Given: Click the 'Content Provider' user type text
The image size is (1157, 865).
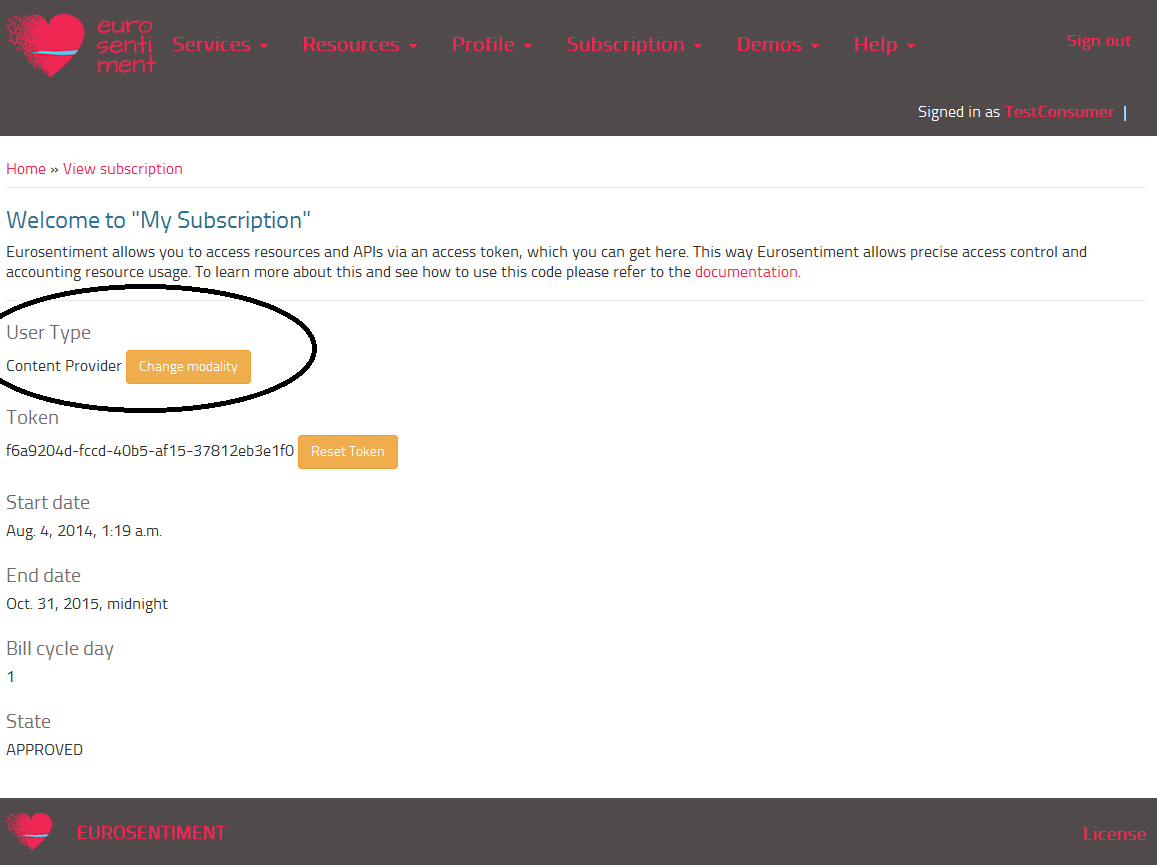Looking at the screenshot, I should [x=63, y=366].
